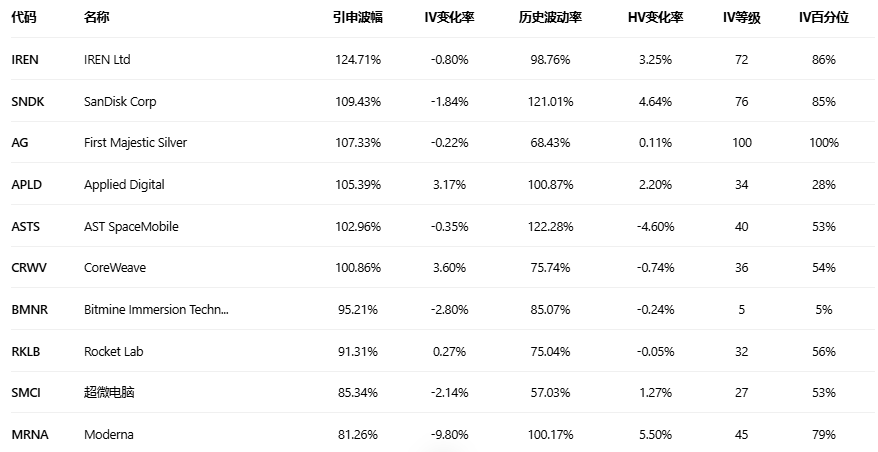Open the CoreWeave stock name
Viewport: 878px width, 452px height.
click(x=115, y=268)
